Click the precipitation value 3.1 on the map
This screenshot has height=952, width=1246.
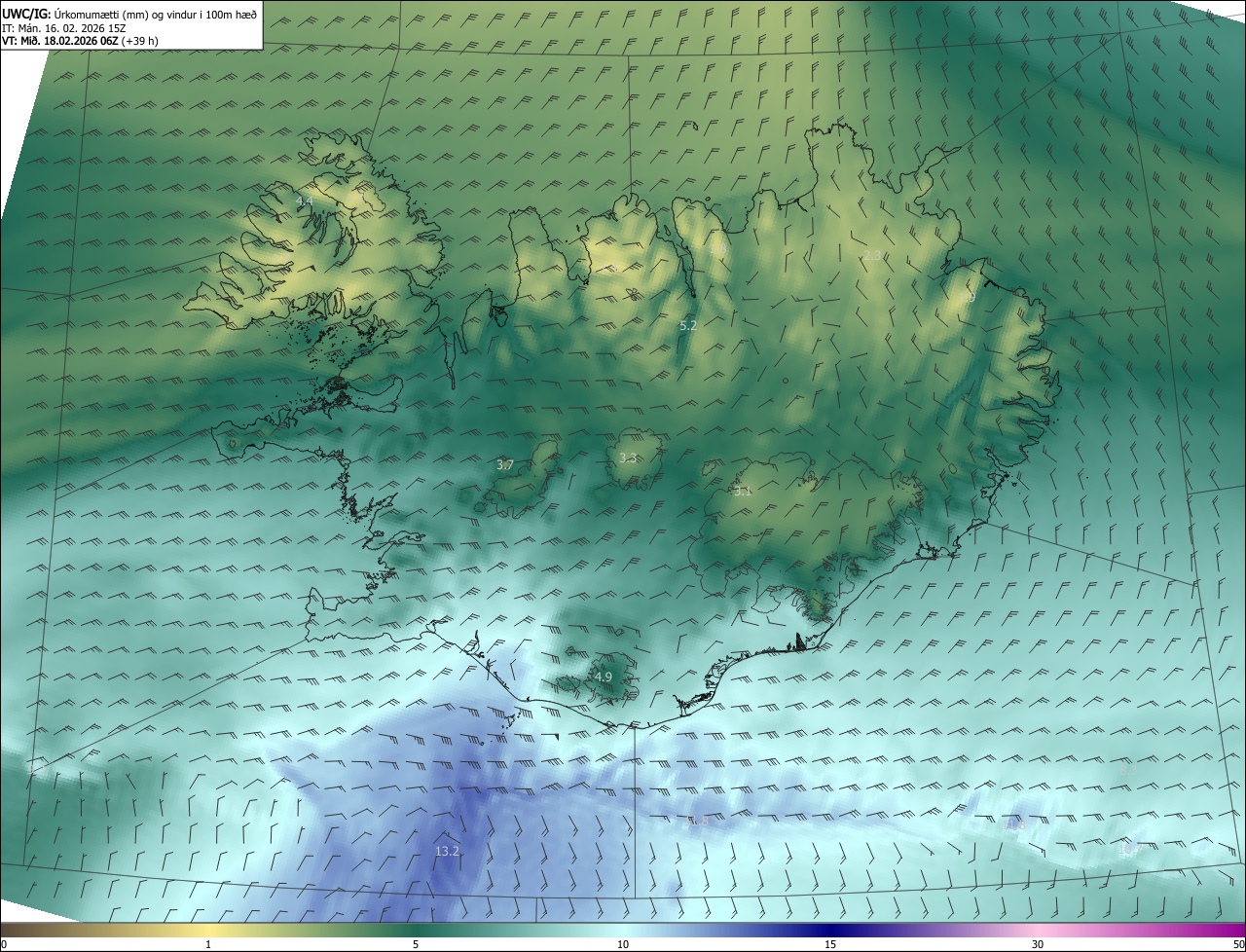coord(743,492)
